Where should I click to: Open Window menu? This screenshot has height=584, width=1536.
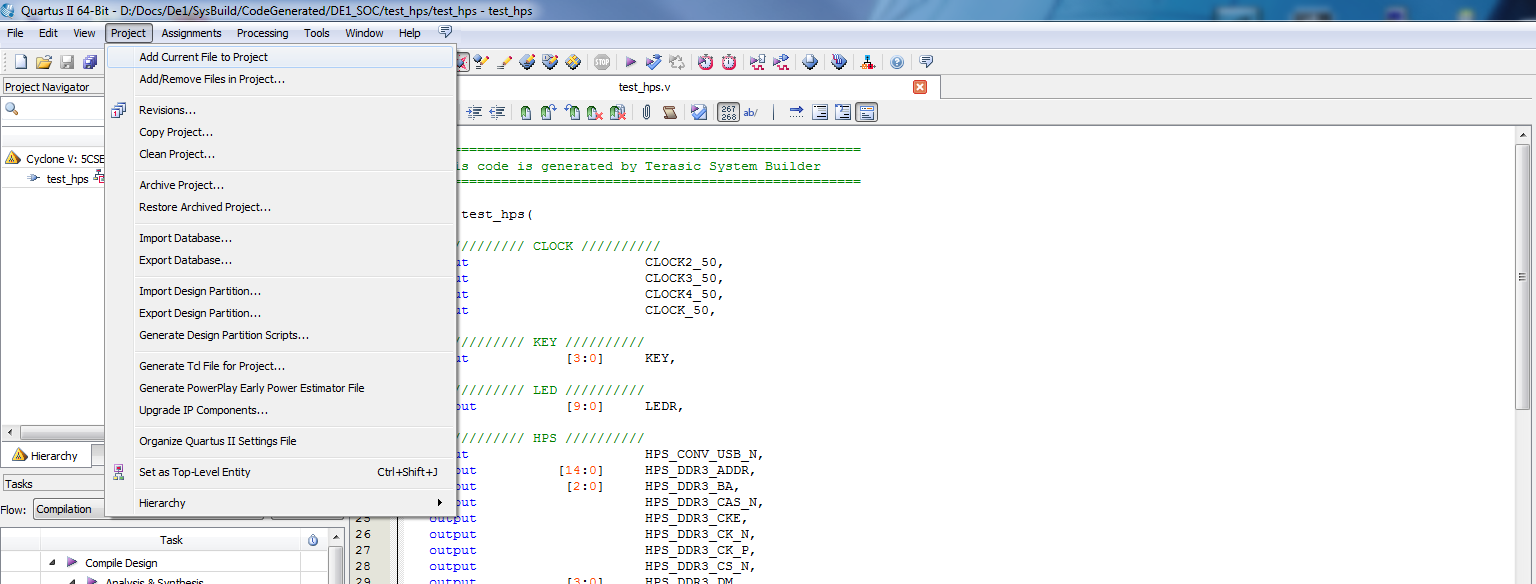coord(364,33)
